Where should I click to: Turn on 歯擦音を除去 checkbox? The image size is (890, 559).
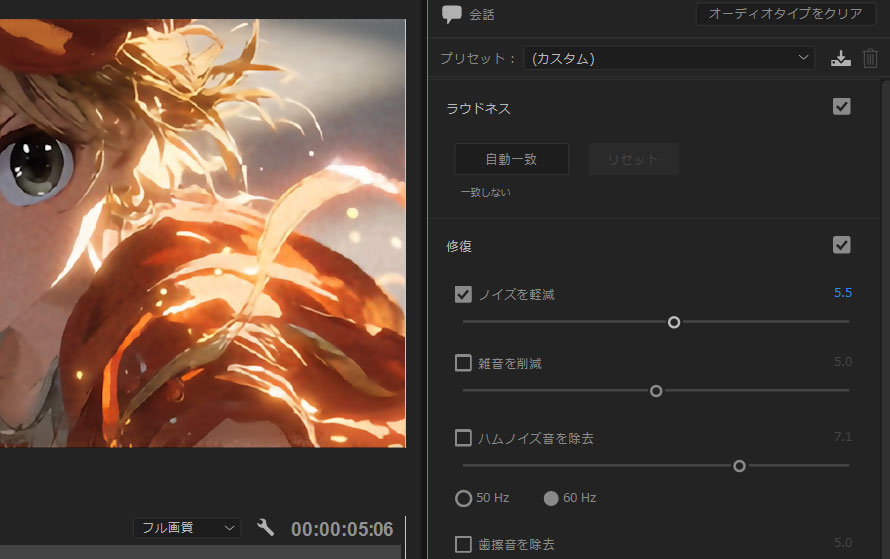463,544
